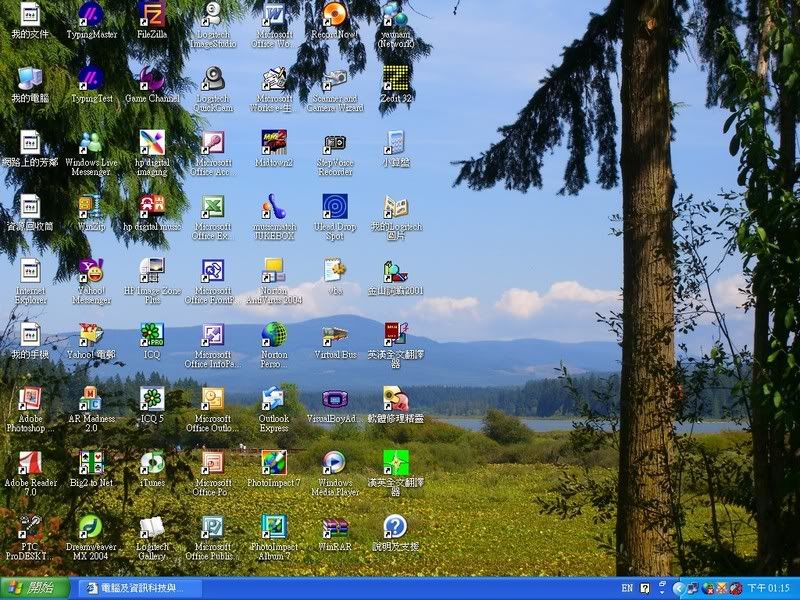Open the 開始 Start menu
This screenshot has width=800, height=600.
click(x=35, y=588)
